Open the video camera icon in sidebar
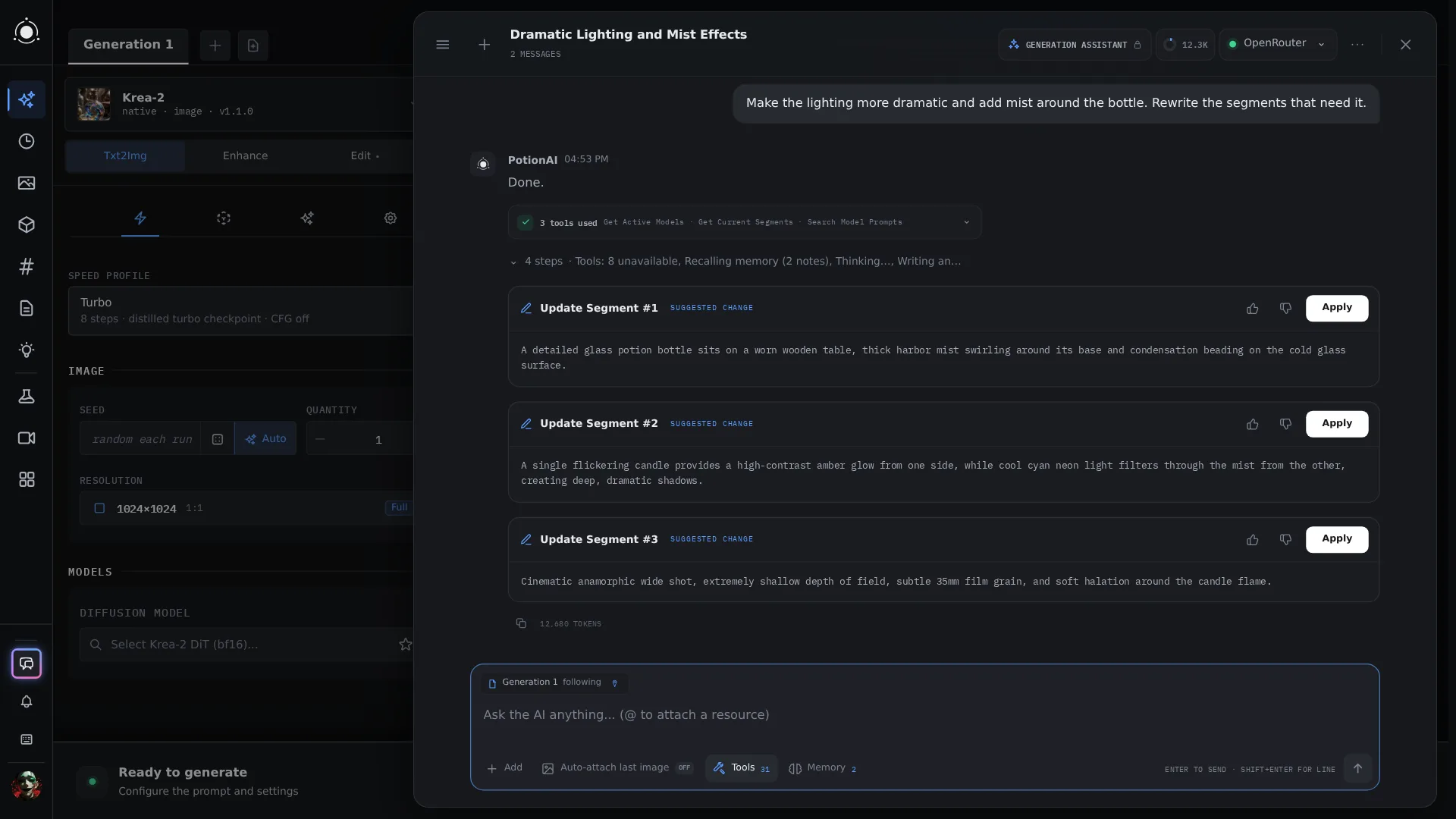The image size is (1456, 819). pos(27,438)
